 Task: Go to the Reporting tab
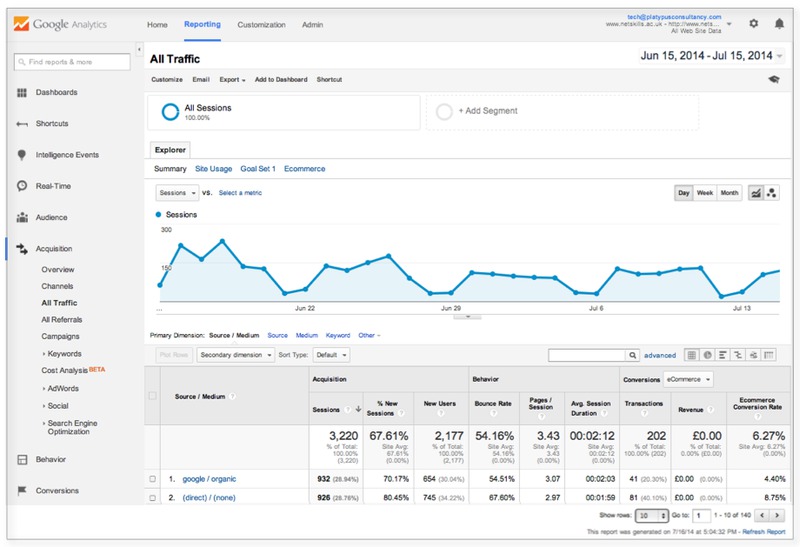(x=202, y=24)
